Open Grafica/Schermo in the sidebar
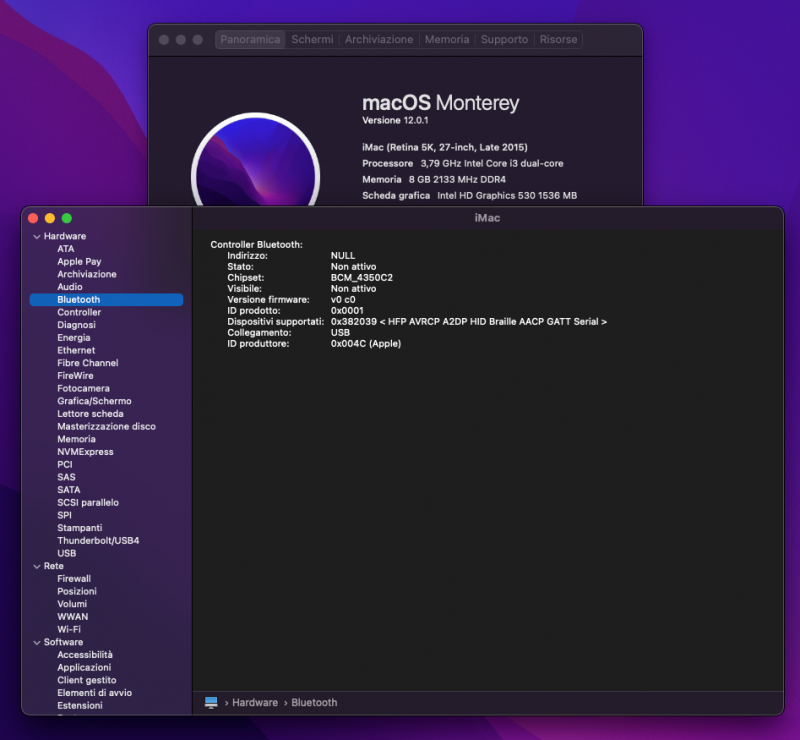The height and width of the screenshot is (740, 800). (94, 401)
